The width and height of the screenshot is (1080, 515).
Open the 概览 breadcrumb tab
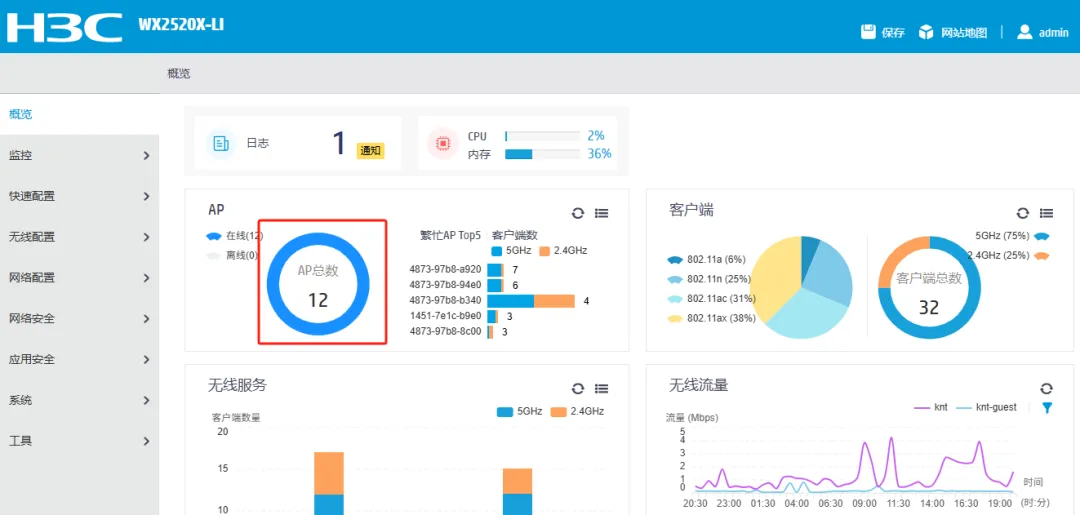[178, 73]
